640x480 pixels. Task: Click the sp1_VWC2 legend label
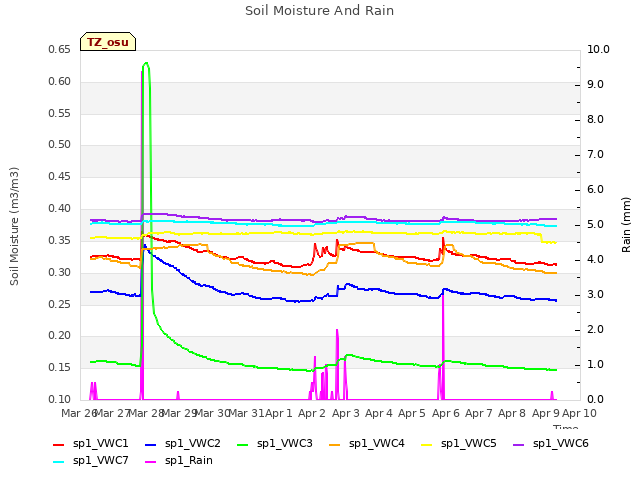click(x=193, y=444)
